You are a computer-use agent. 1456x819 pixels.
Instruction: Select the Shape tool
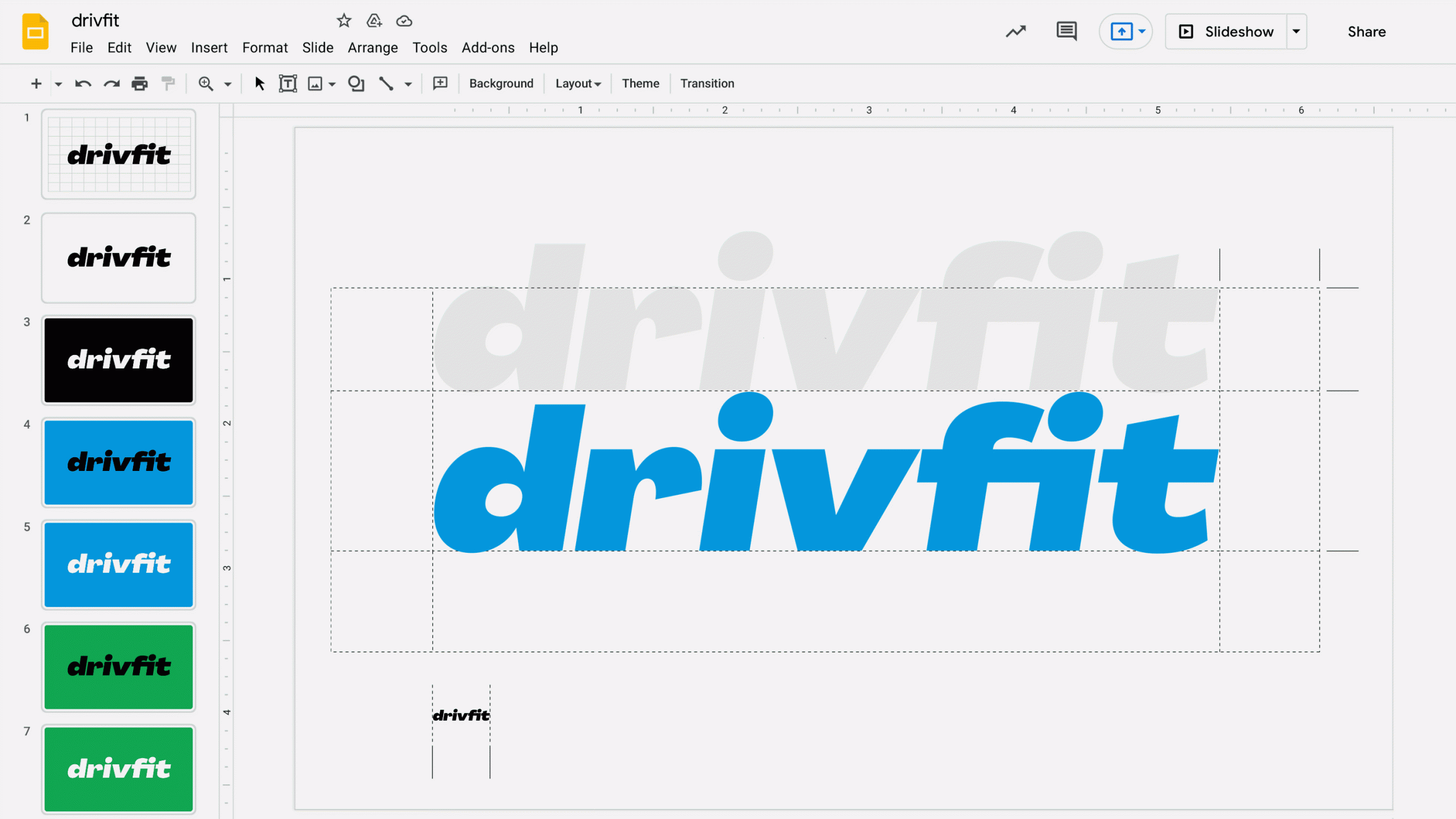(356, 83)
